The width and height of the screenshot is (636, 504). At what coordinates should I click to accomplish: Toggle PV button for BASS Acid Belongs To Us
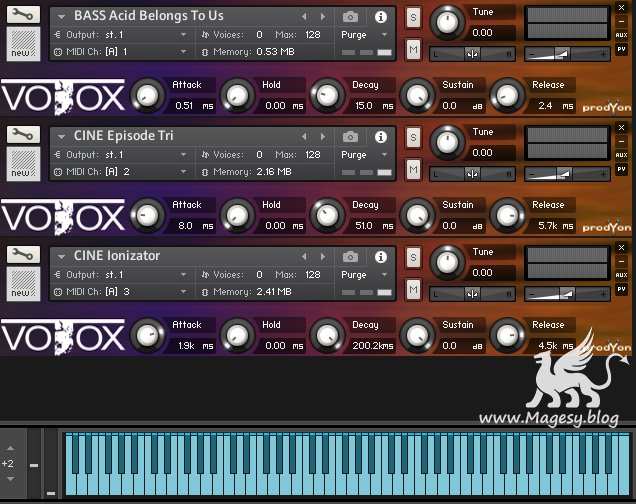(621, 49)
